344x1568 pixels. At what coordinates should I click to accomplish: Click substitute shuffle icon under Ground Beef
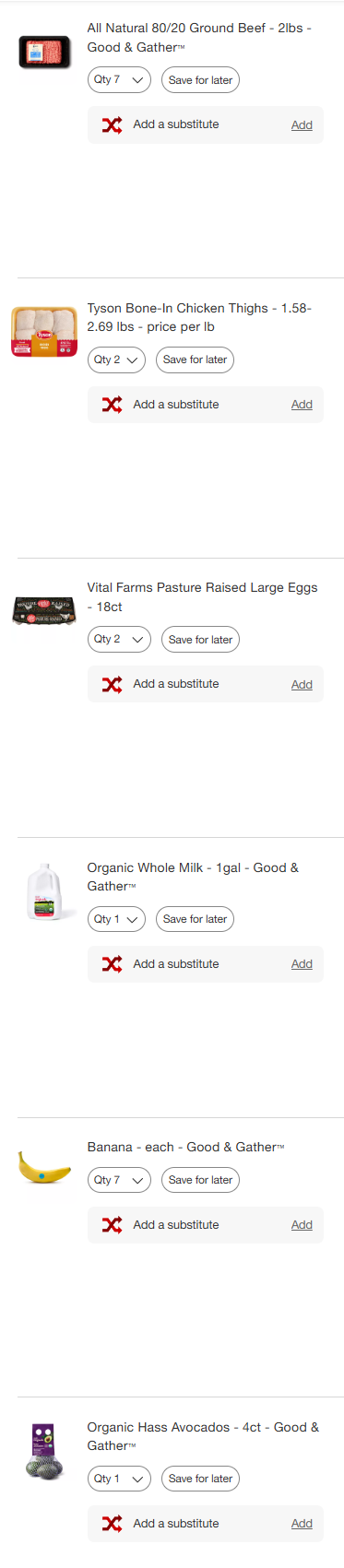(113, 124)
